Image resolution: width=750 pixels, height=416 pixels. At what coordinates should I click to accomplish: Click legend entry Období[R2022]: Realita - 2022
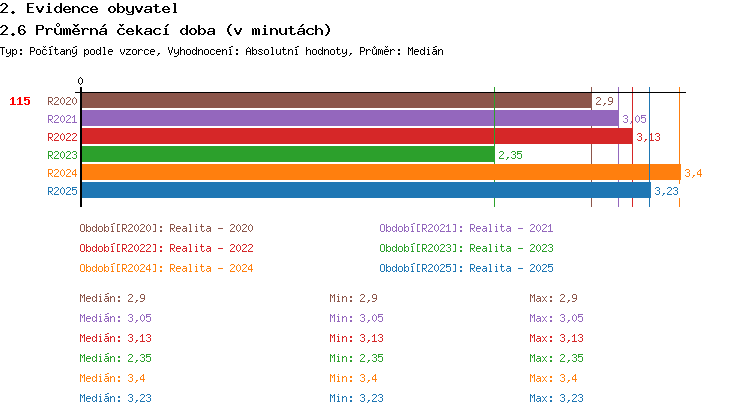pos(166,248)
